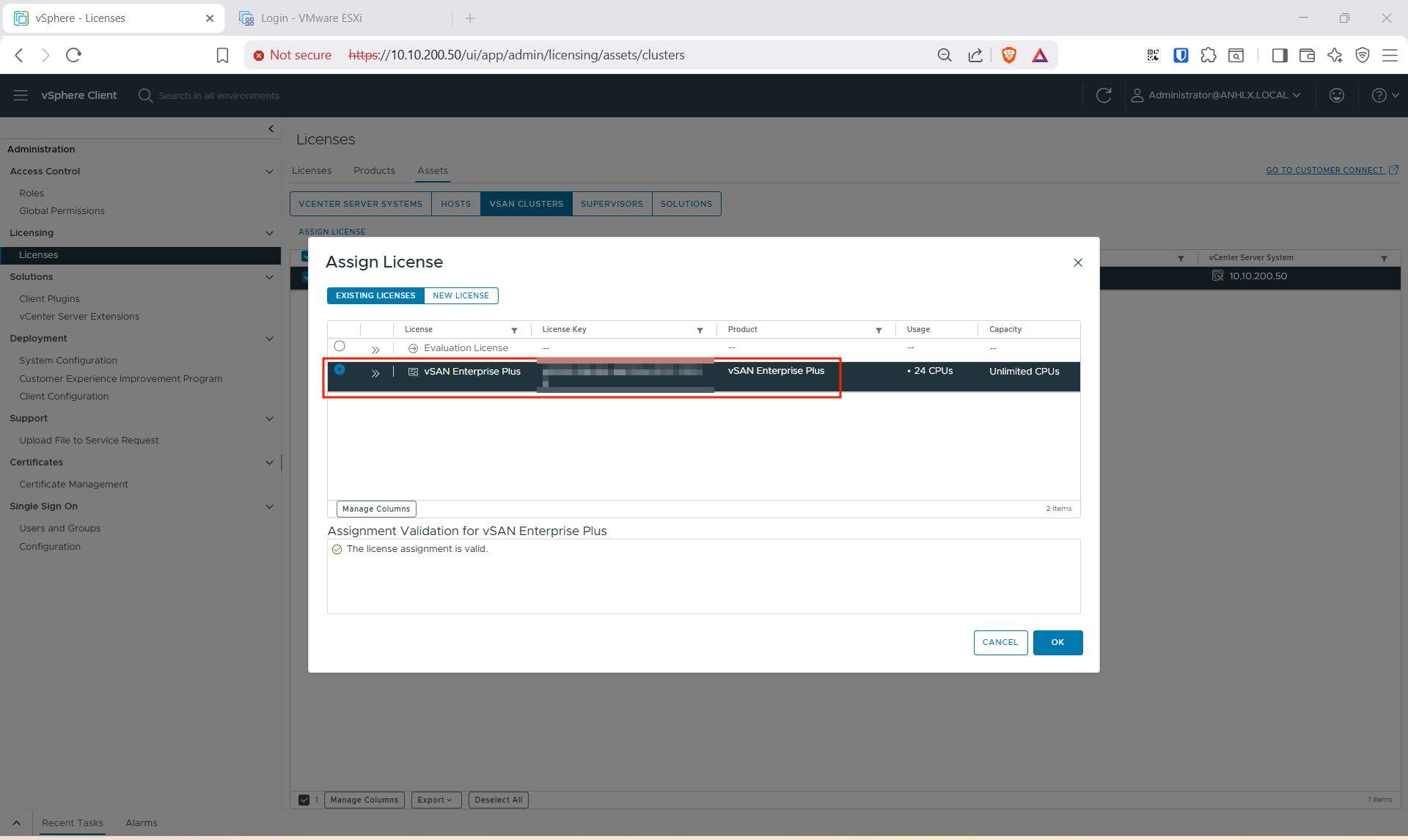
Task: Select vSAN Clusters asset type
Action: (x=527, y=204)
